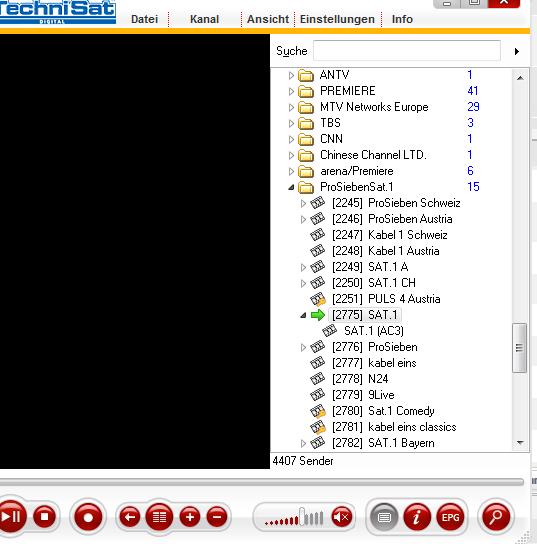537x544 pixels.
Task: Open the EPG program guide
Action: coord(450,518)
